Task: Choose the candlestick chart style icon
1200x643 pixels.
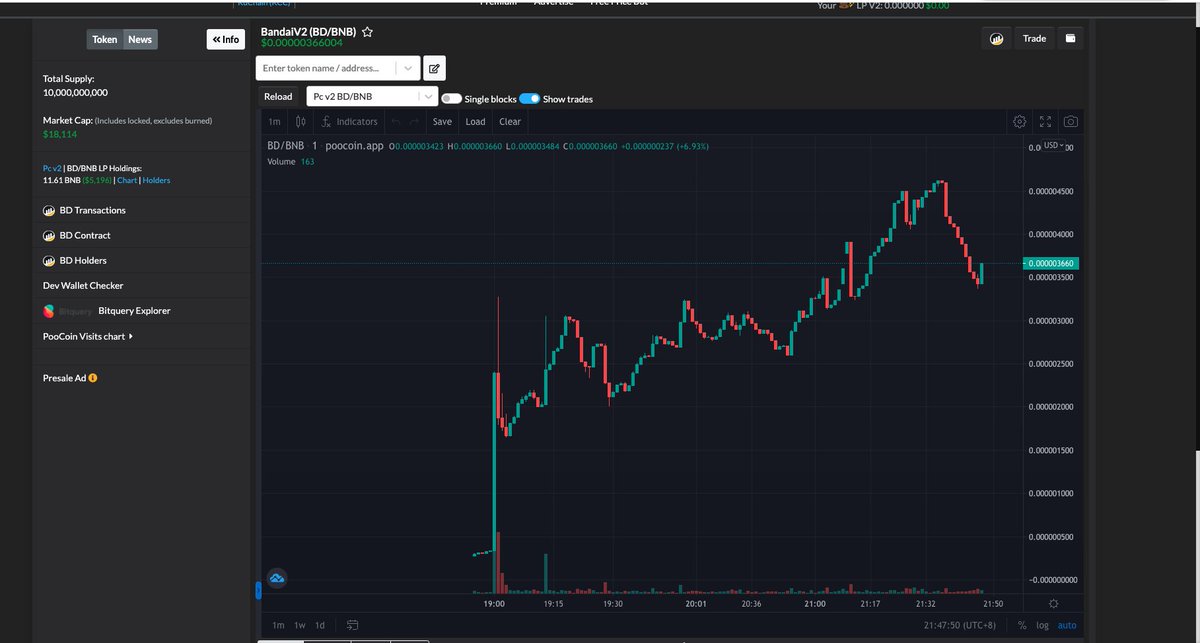Action: click(299, 121)
